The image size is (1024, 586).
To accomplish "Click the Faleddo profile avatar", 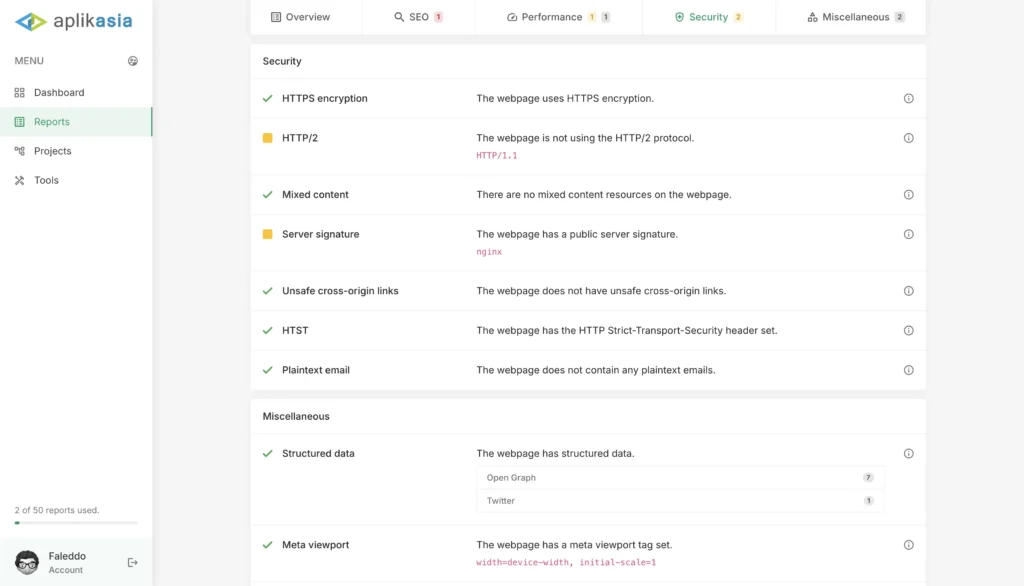I will [x=28, y=562].
